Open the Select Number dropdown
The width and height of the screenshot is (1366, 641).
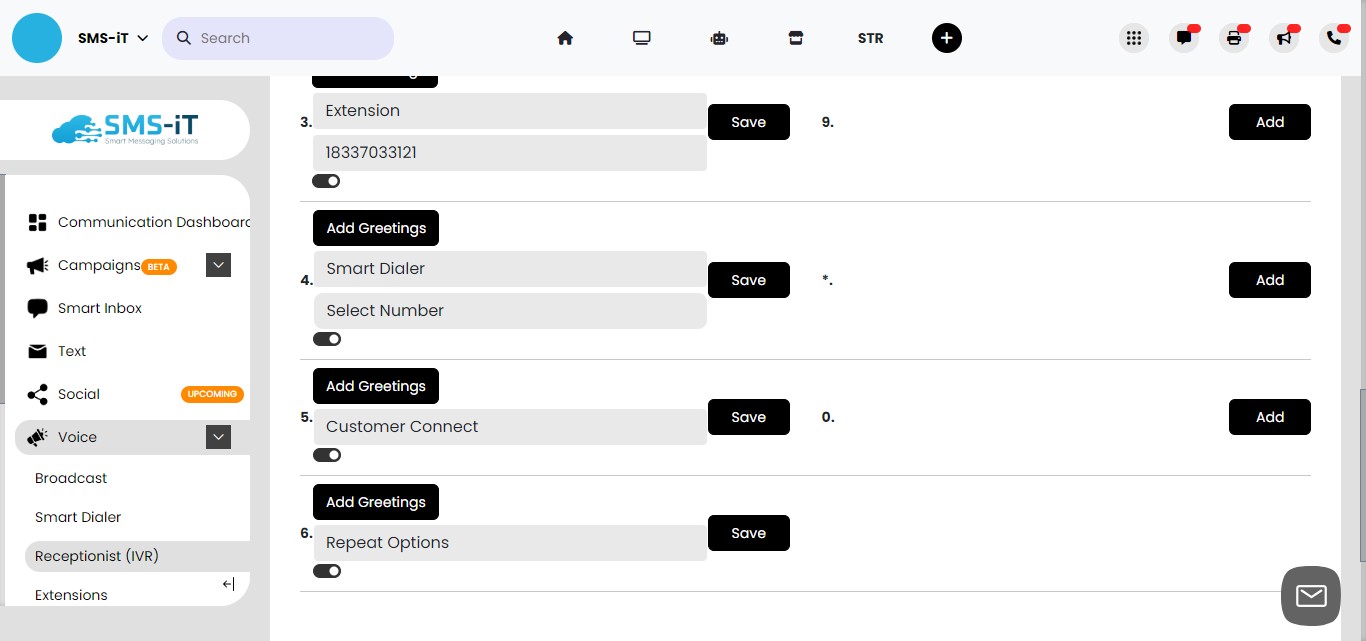coord(510,311)
